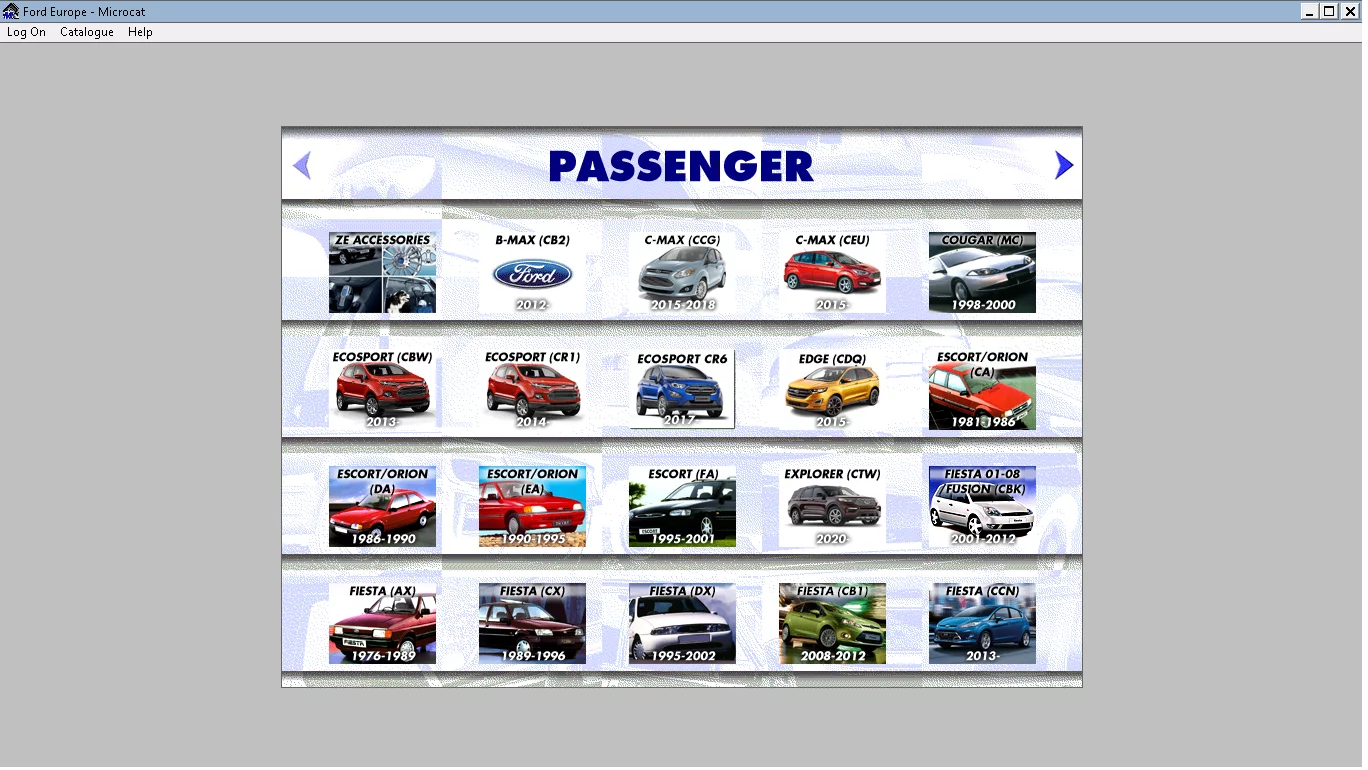Open the FIESTA 01-08 / FUSION (CBK) catalogue
This screenshot has width=1368, height=770.
pyautogui.click(x=982, y=505)
